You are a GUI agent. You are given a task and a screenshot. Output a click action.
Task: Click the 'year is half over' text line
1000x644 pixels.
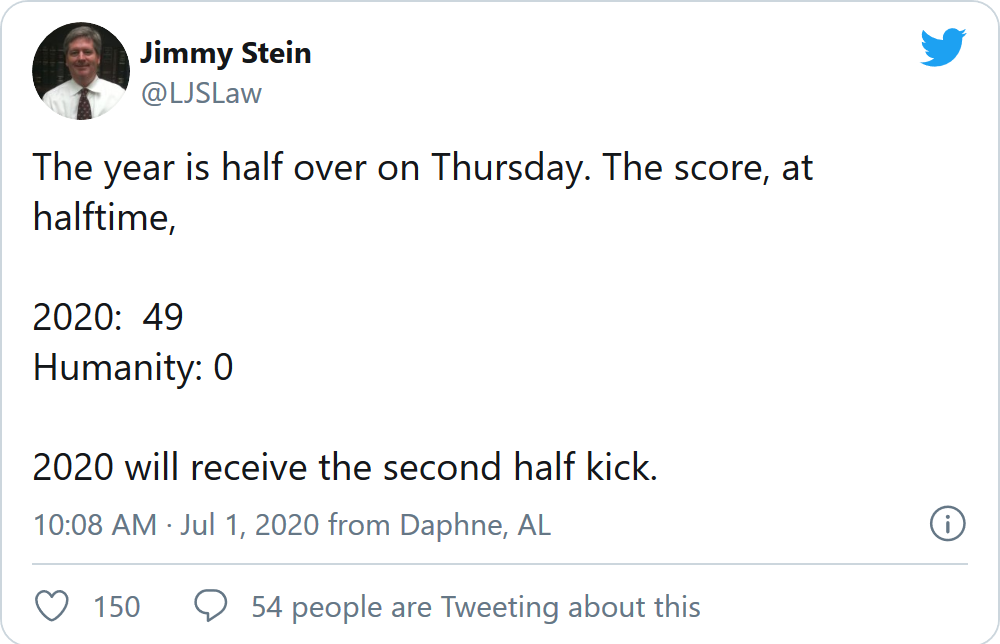click(x=423, y=168)
